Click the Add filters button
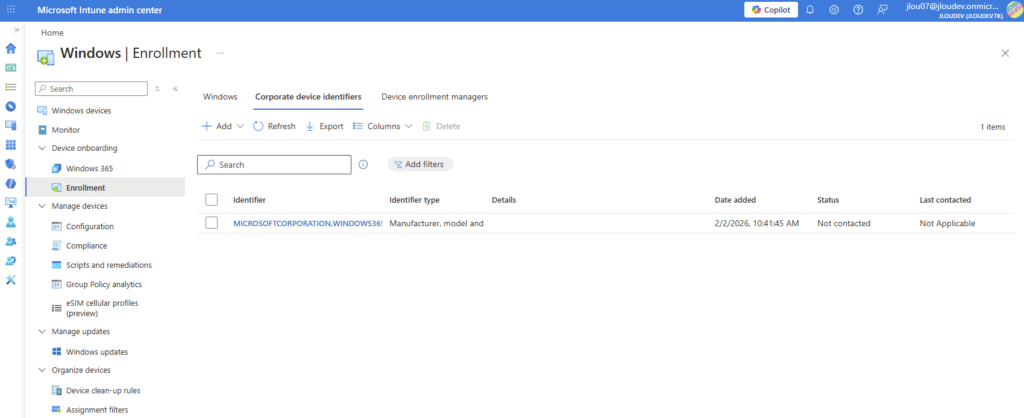The height and width of the screenshot is (418, 1024). click(x=420, y=164)
